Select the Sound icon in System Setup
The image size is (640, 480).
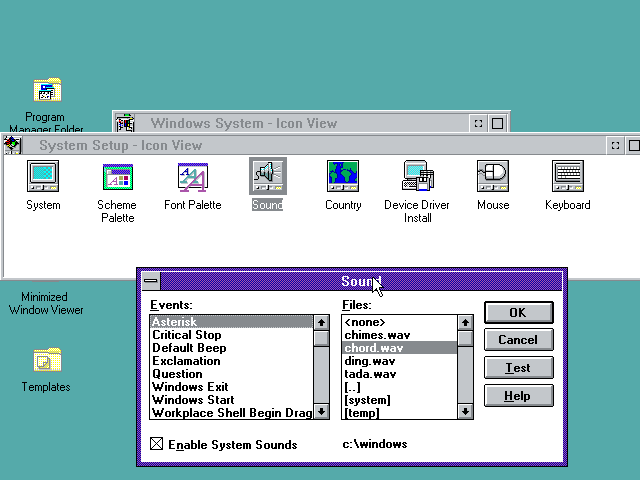click(268, 176)
